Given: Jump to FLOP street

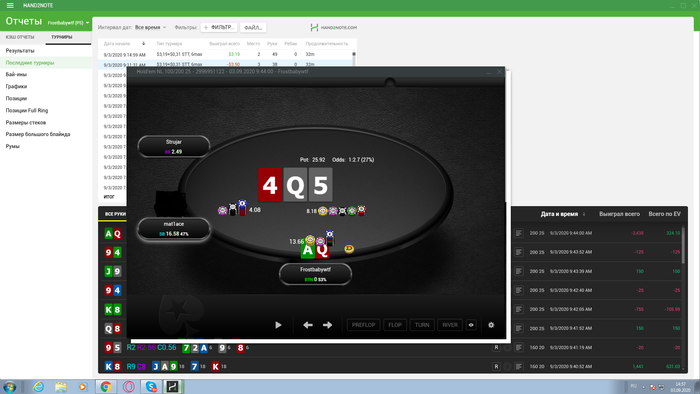Looking at the screenshot, I should click(395, 325).
